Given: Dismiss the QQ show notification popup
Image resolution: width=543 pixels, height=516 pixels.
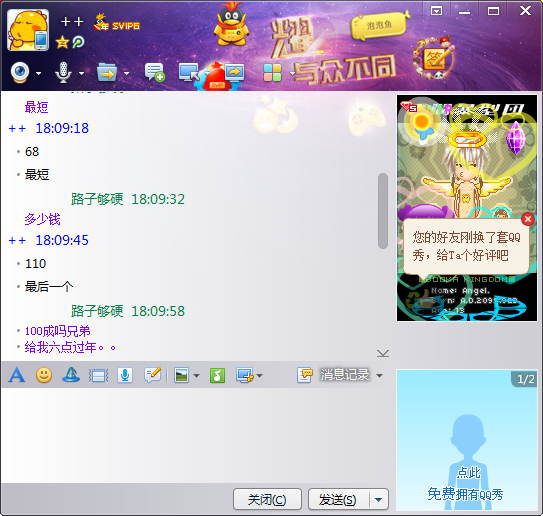Looking at the screenshot, I should (x=528, y=219).
